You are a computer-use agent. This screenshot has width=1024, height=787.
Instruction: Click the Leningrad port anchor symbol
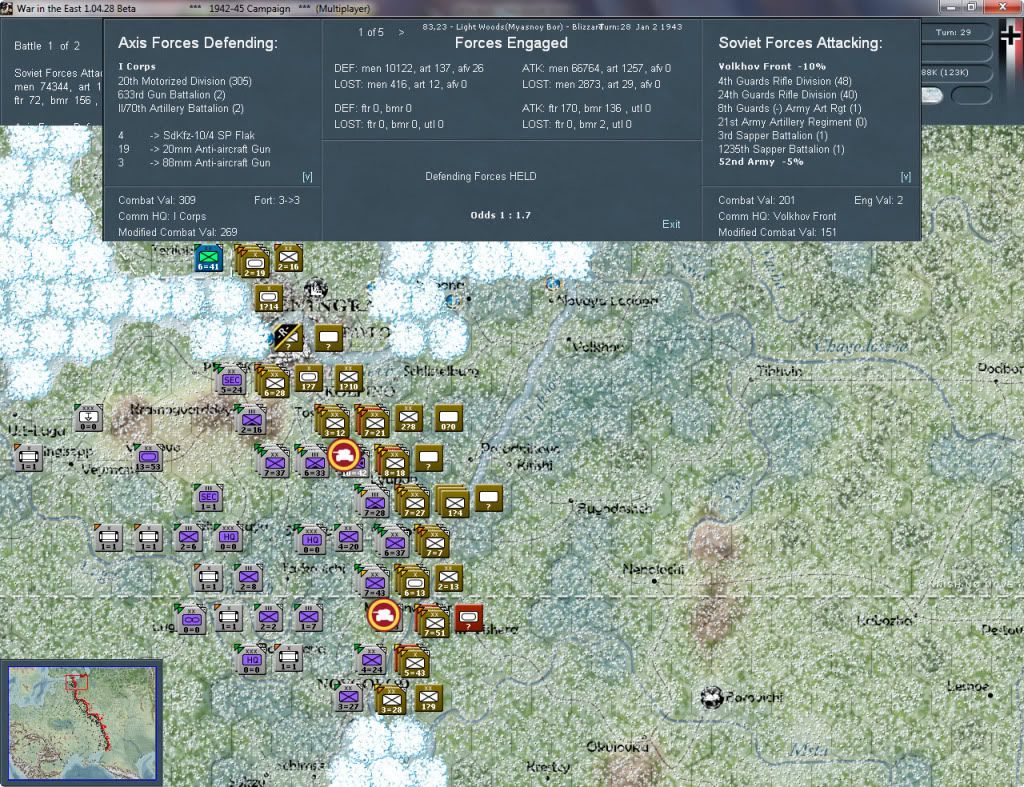click(316, 287)
